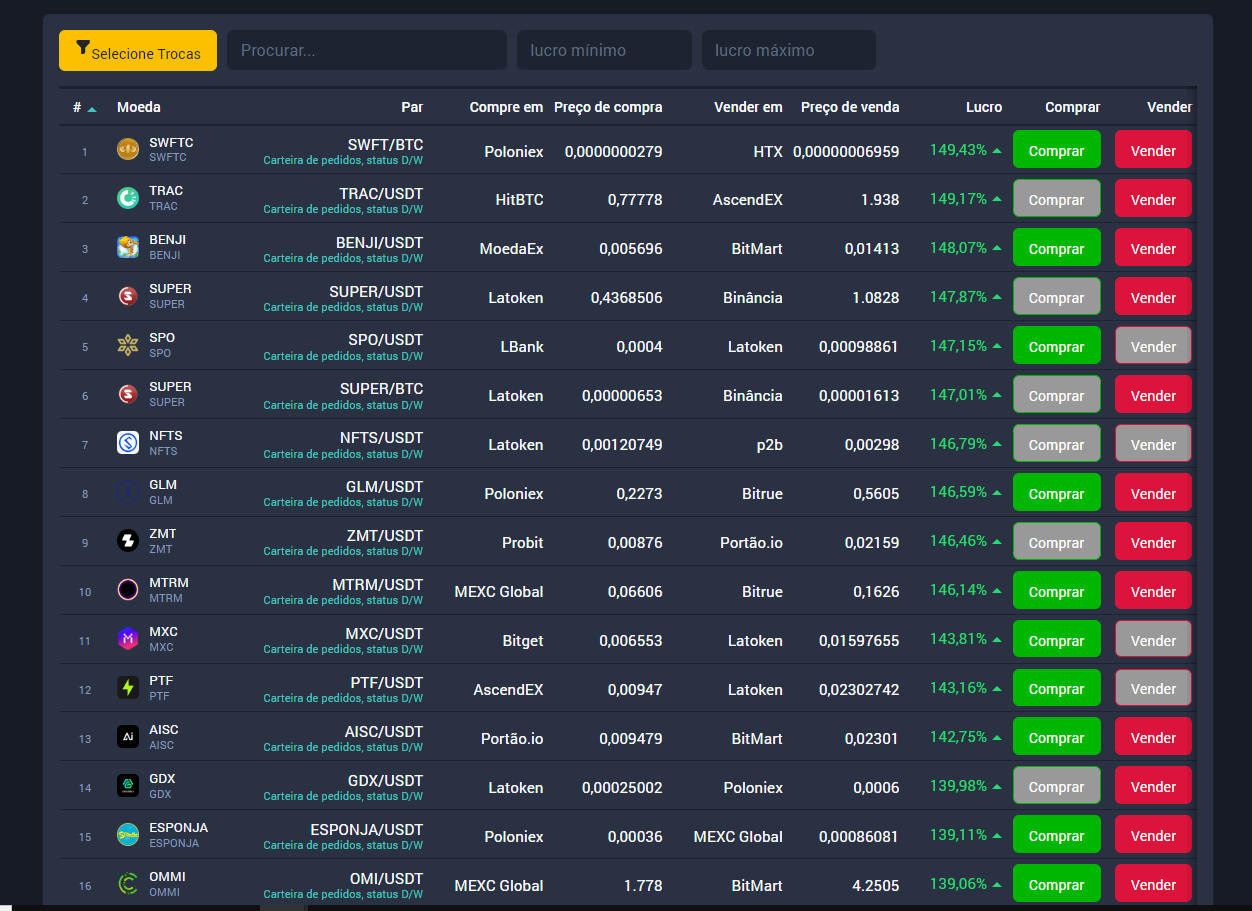Click the NFTS coin icon
1252x911 pixels.
pyautogui.click(x=128, y=443)
